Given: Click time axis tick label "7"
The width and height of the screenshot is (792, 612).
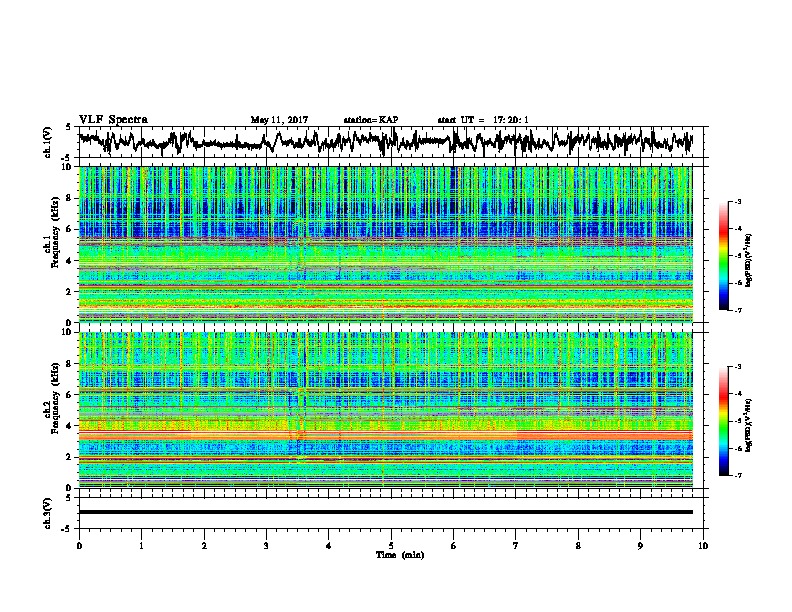Looking at the screenshot, I should tap(516, 546).
